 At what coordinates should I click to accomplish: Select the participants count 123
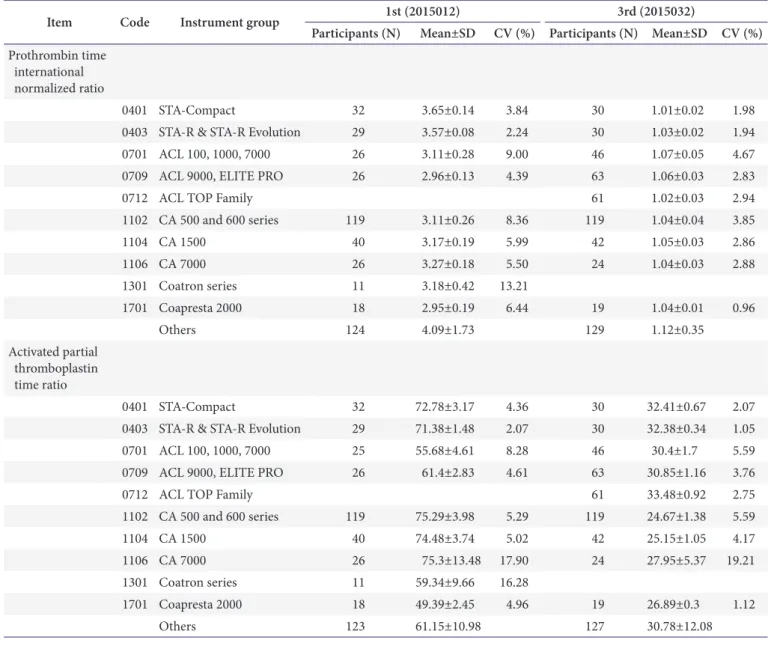tap(356, 626)
